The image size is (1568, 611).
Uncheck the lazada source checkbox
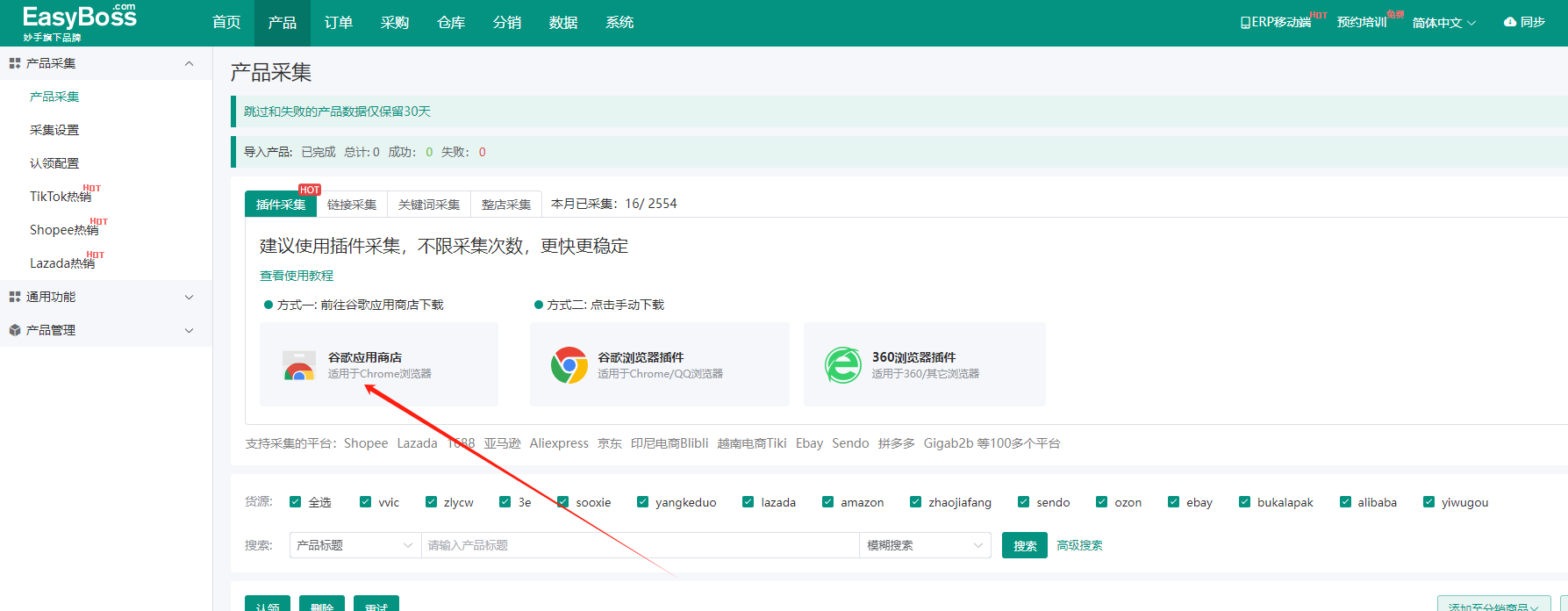(x=748, y=502)
